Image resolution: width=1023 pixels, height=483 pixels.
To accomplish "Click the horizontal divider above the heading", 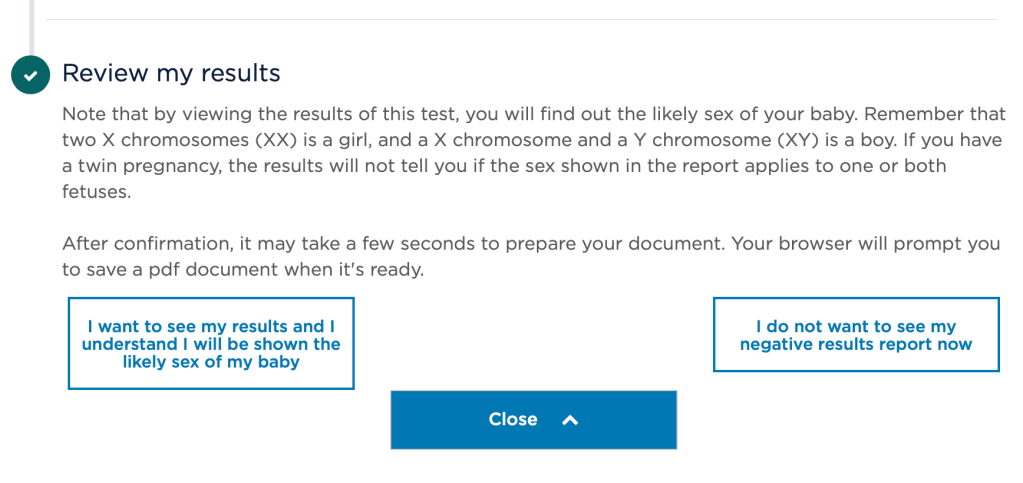I will tap(520, 20).
